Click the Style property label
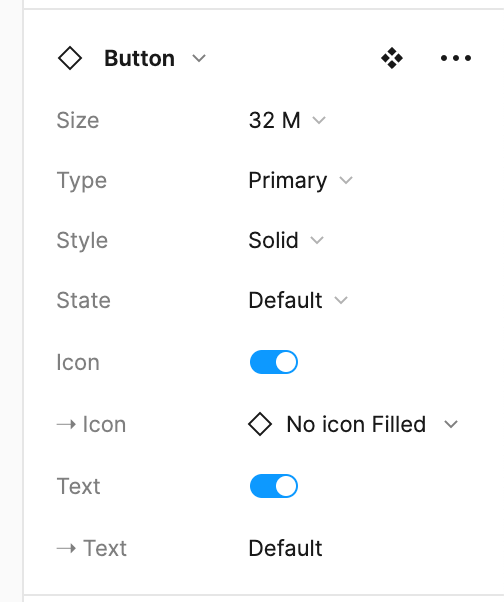Image resolution: width=504 pixels, height=602 pixels. [82, 241]
